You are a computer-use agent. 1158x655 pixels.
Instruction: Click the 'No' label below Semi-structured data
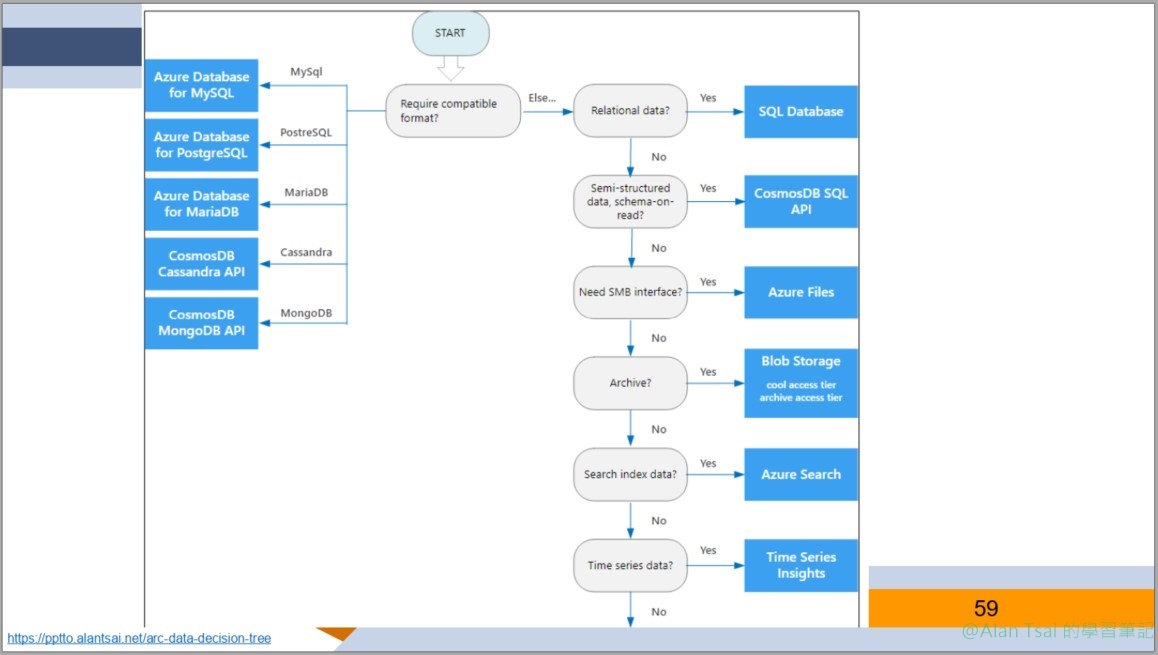tap(659, 248)
